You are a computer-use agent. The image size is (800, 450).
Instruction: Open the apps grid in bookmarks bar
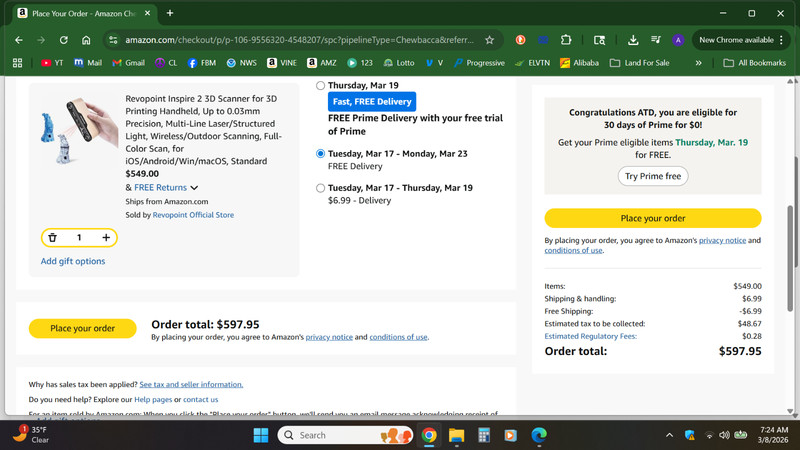17,63
